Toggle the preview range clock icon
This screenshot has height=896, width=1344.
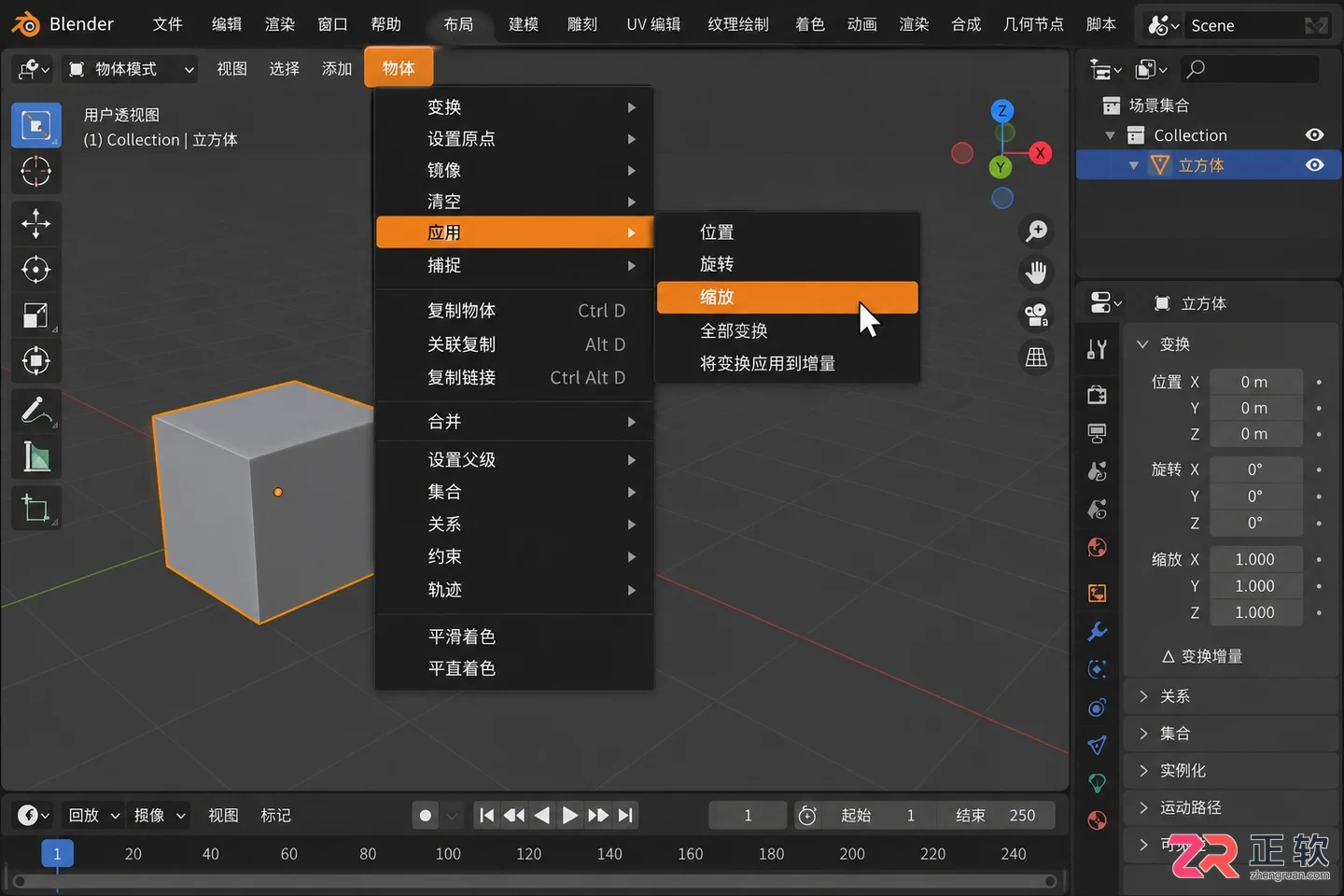[808, 816]
